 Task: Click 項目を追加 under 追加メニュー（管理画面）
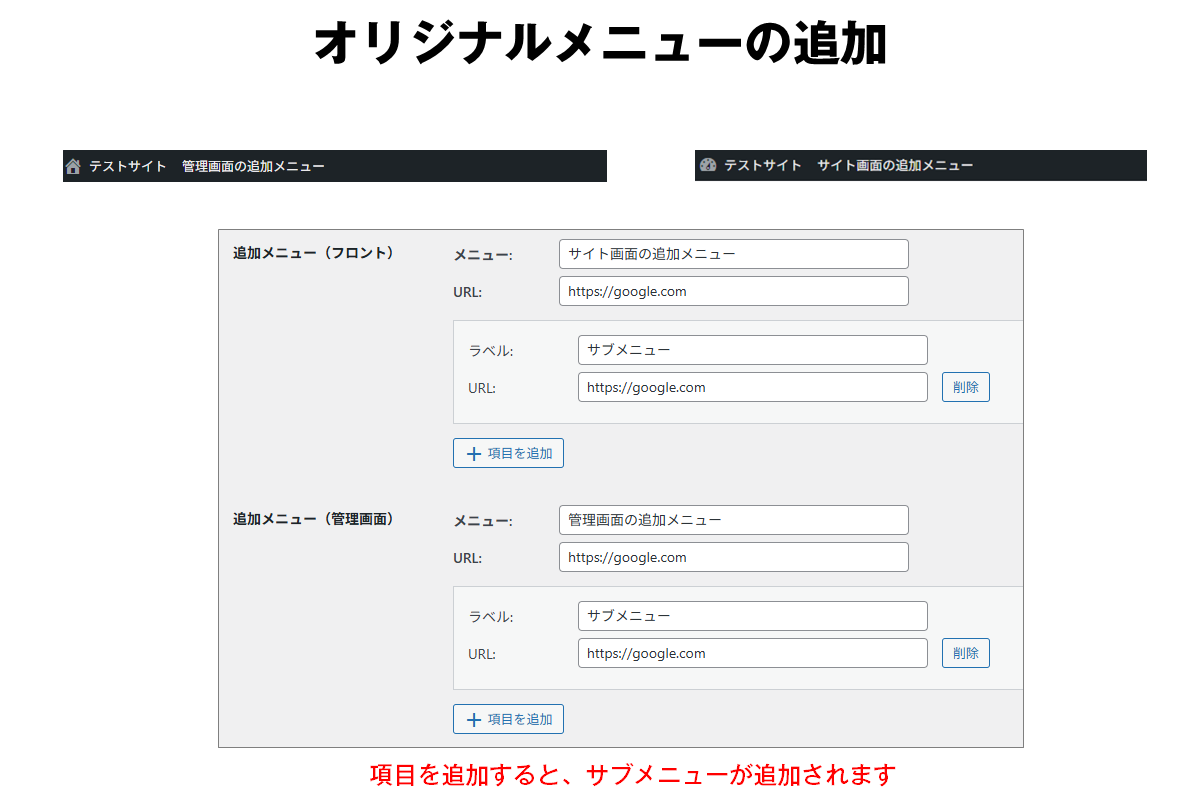(x=508, y=719)
